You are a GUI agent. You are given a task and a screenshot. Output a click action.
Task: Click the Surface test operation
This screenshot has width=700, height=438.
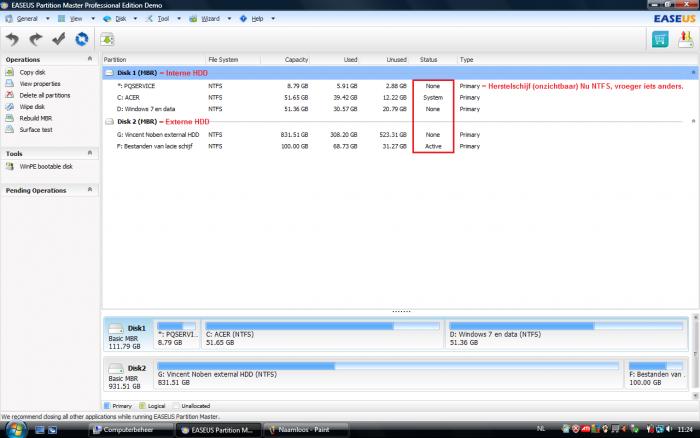pos(36,130)
